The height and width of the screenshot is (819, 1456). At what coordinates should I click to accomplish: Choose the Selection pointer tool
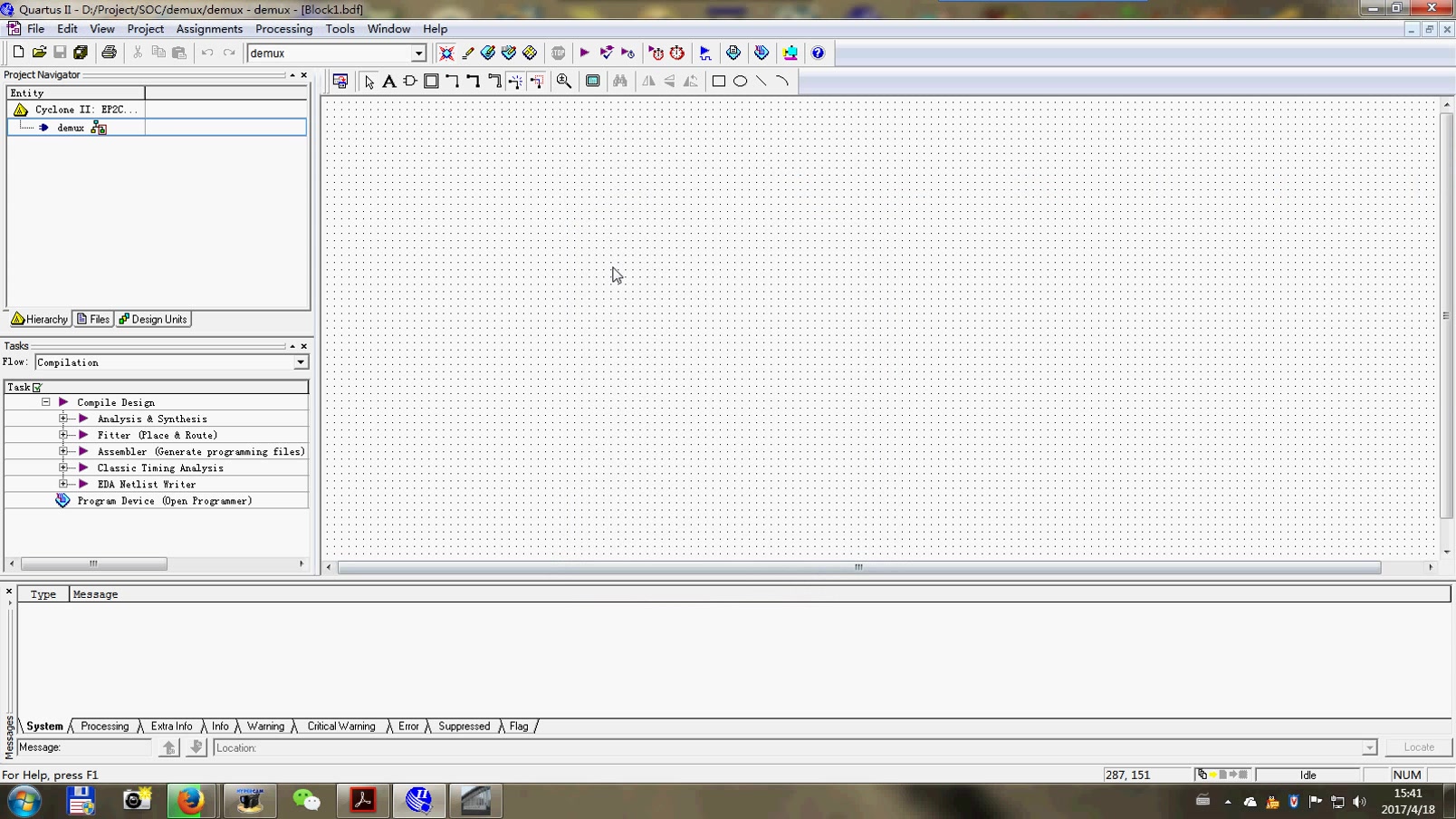tap(369, 82)
